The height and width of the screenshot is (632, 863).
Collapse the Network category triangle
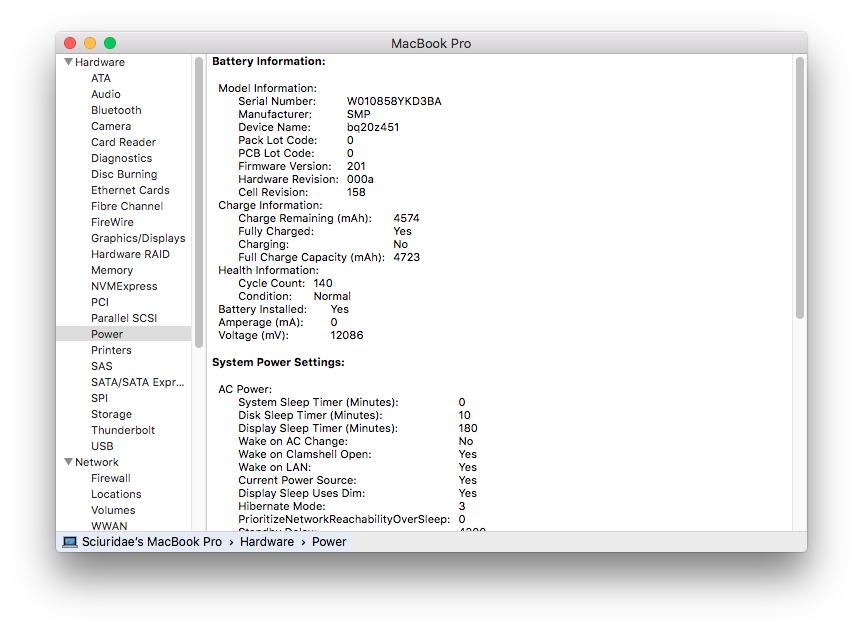(69, 462)
